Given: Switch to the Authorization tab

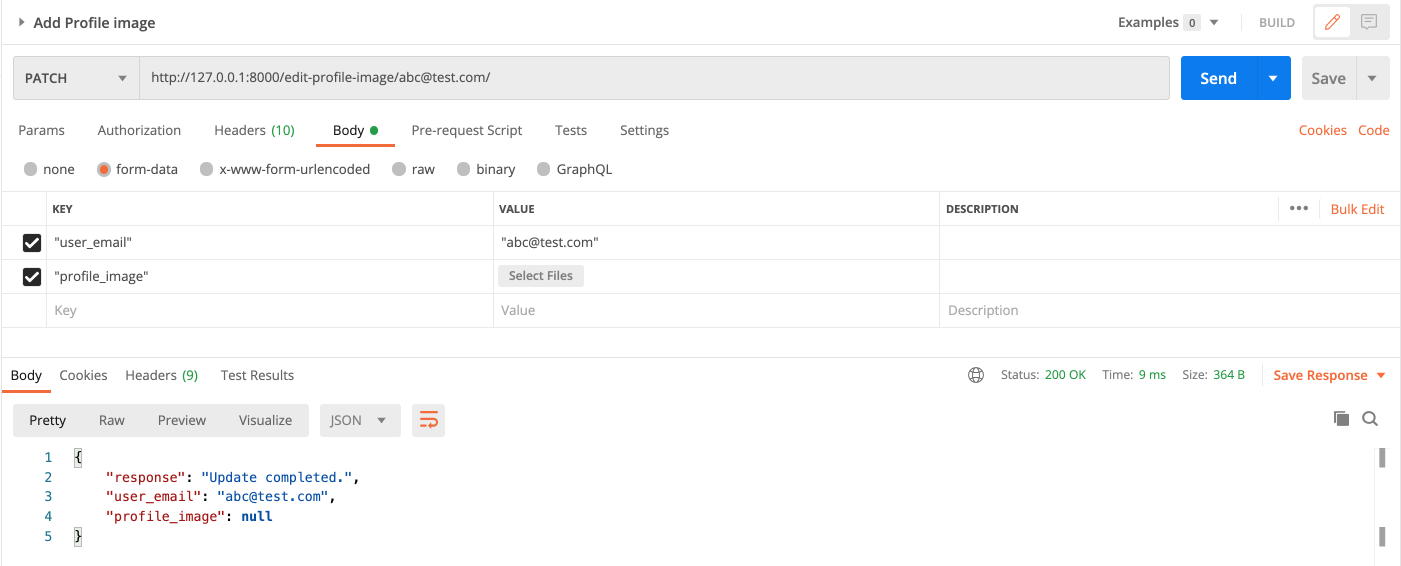Looking at the screenshot, I should 139,130.
